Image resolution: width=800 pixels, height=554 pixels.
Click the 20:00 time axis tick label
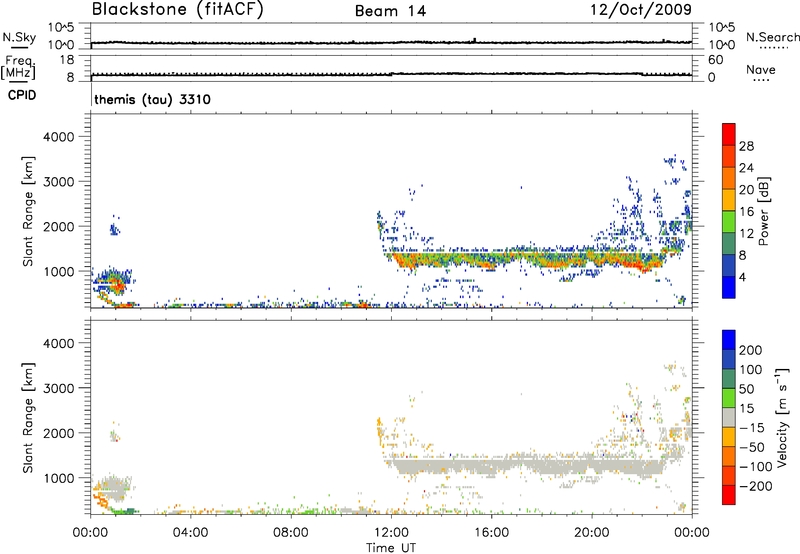click(x=591, y=533)
